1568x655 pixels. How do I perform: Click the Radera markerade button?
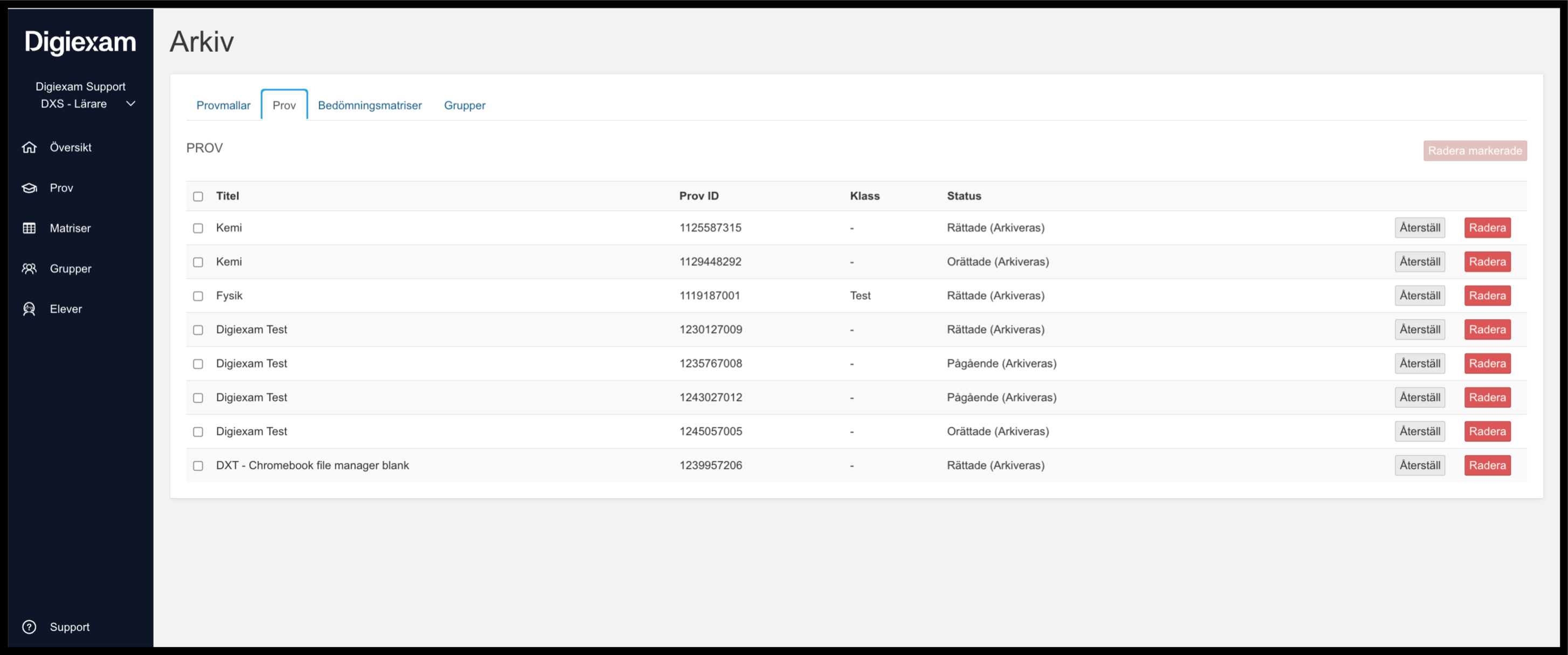click(x=1474, y=151)
